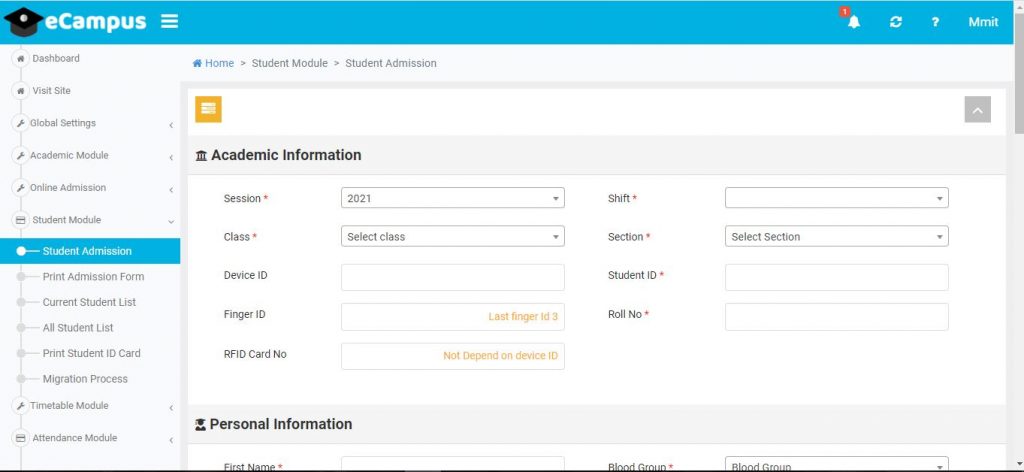Focus the Roll No field

point(837,317)
